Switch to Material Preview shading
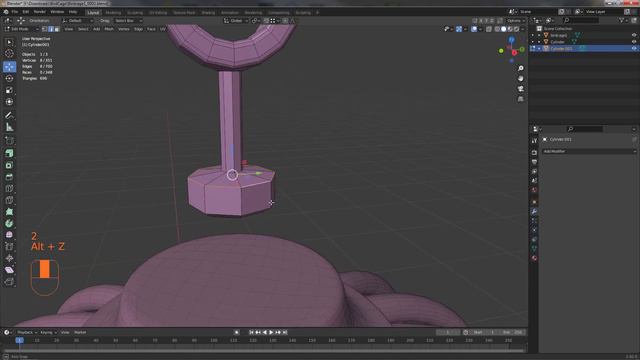 click(x=510, y=29)
